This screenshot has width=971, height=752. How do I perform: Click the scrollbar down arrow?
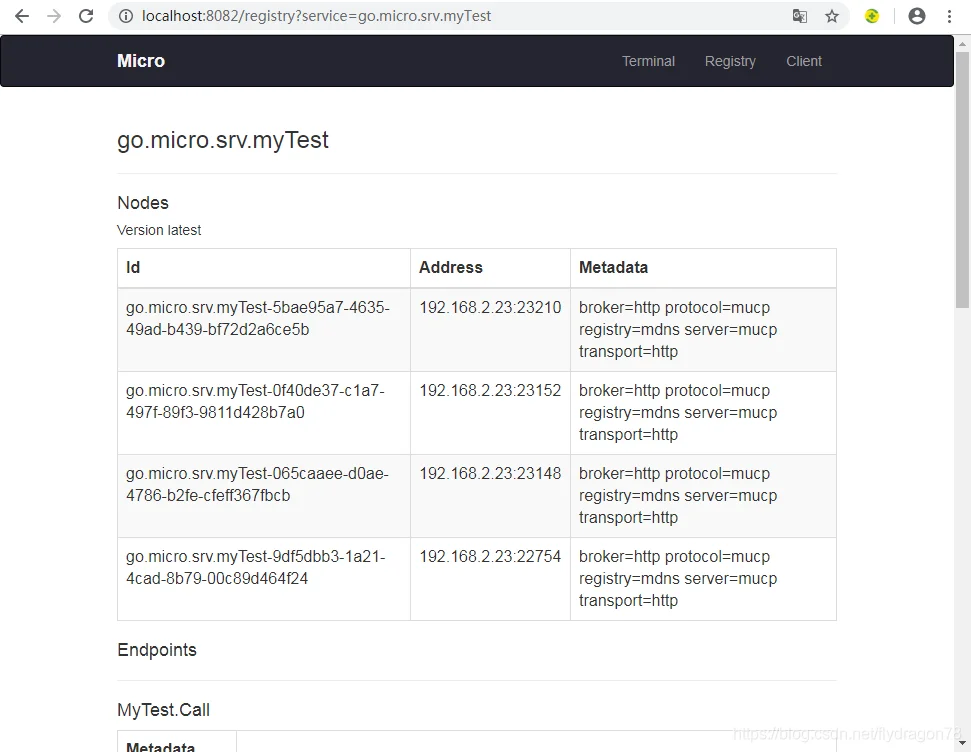point(962,742)
